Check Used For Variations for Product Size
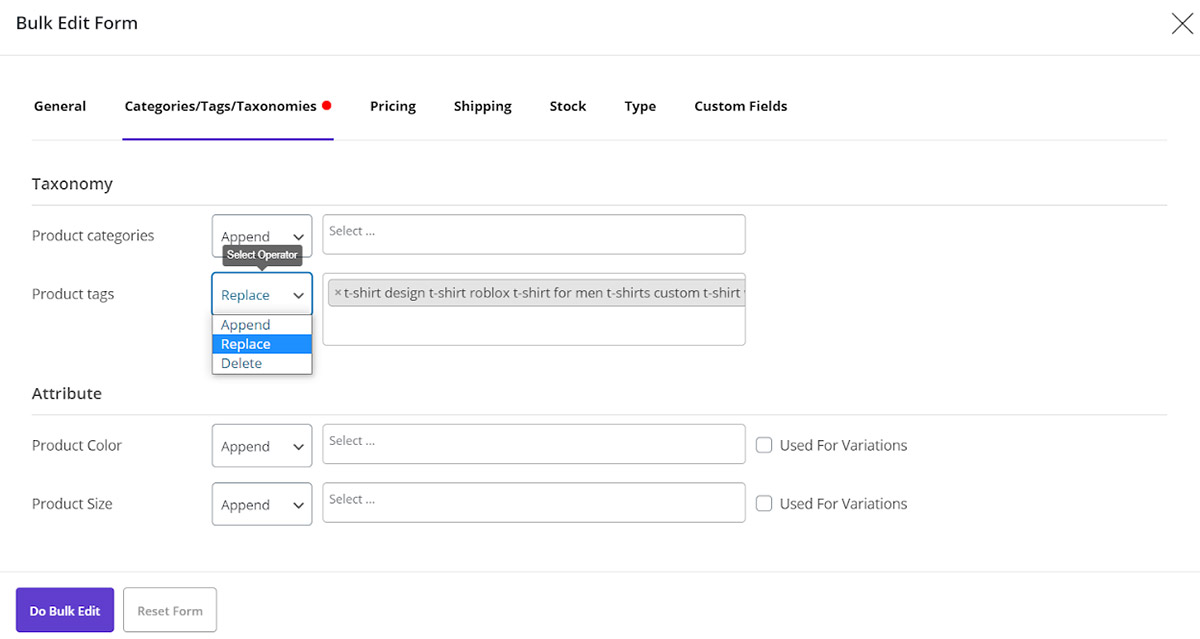The width and height of the screenshot is (1200, 639). click(x=764, y=504)
